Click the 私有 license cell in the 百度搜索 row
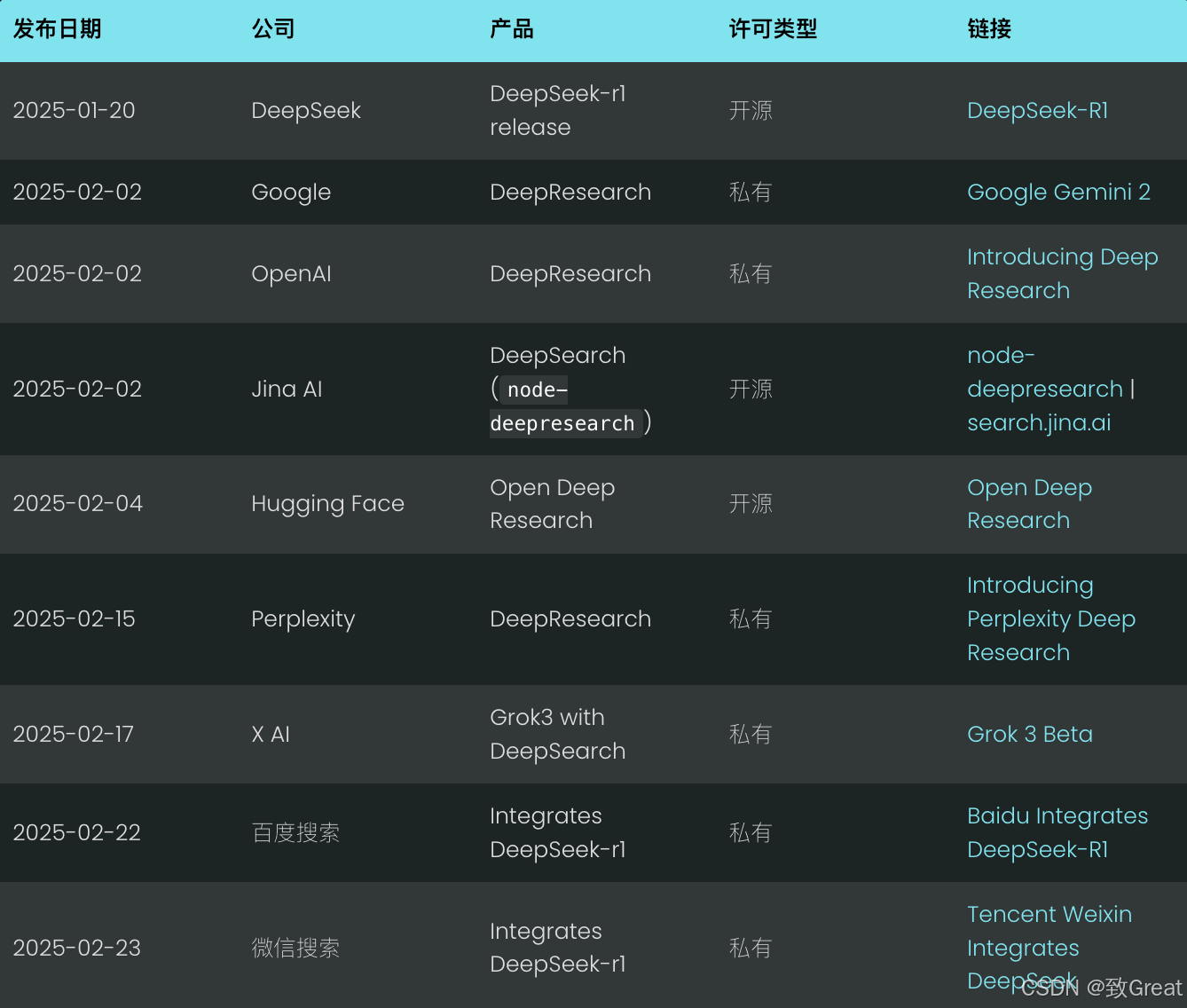Image resolution: width=1187 pixels, height=1008 pixels. click(751, 833)
